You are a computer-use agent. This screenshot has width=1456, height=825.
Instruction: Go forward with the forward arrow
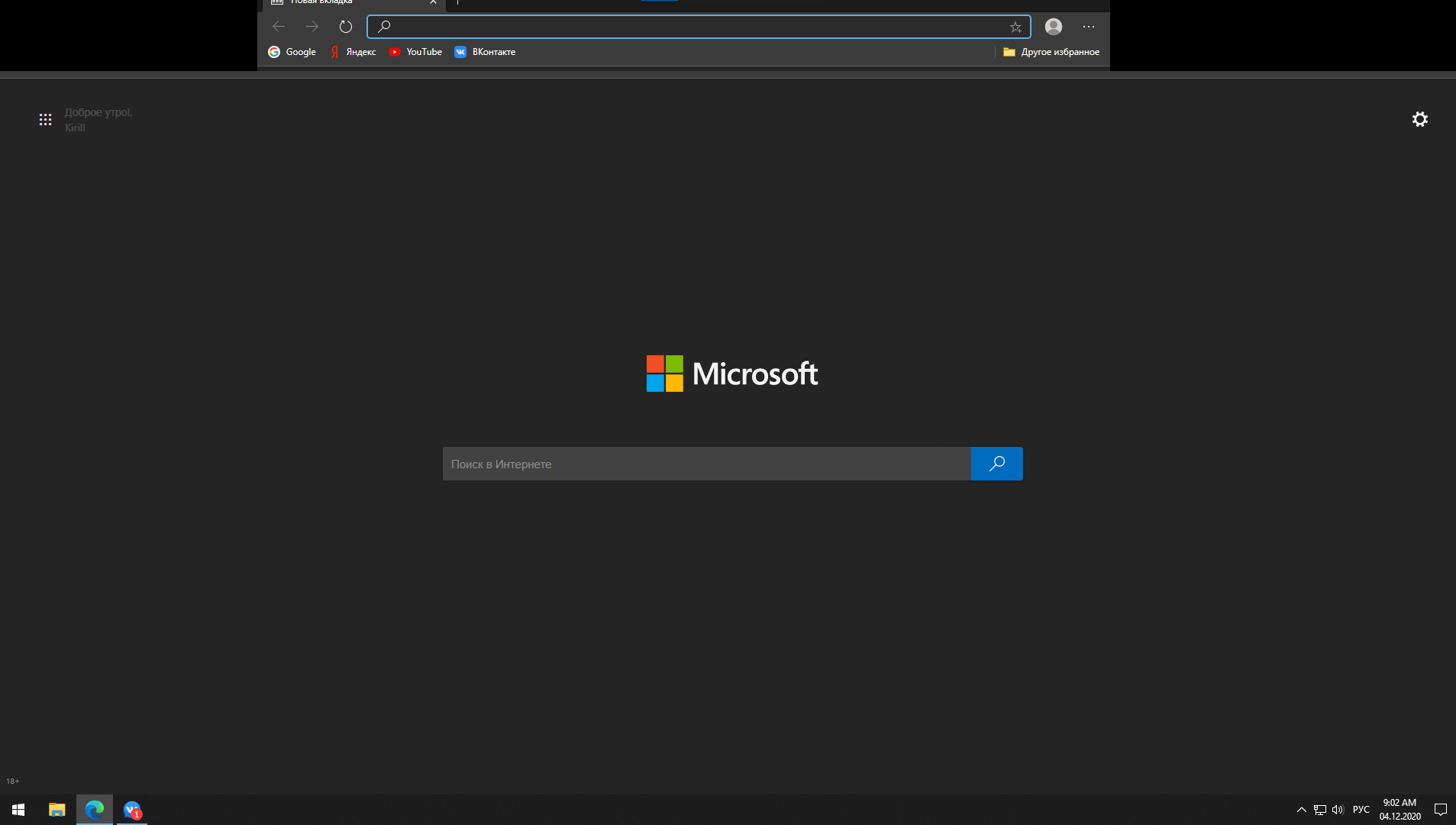[312, 27]
